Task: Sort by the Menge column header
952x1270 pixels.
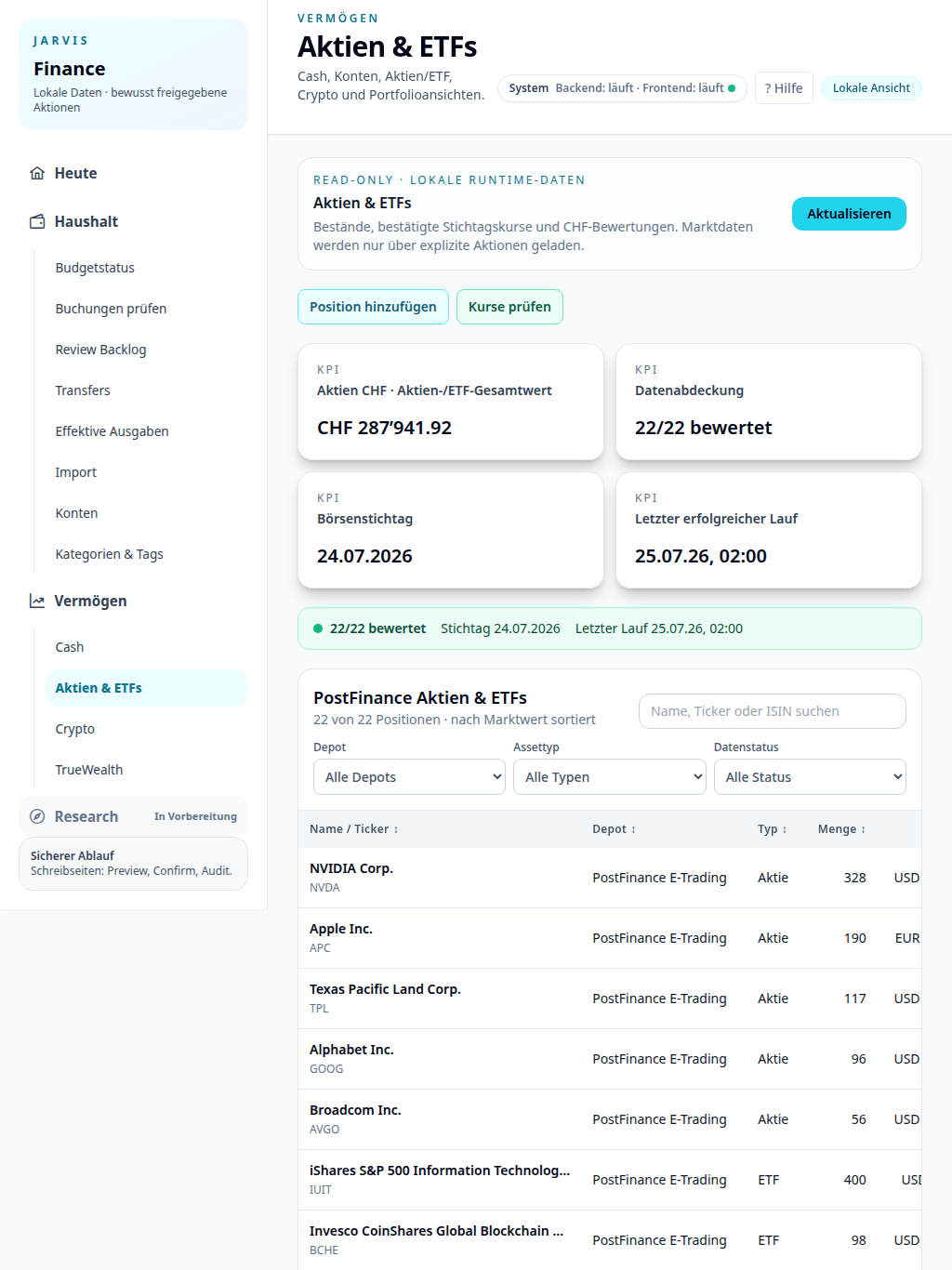Action: coord(841,829)
